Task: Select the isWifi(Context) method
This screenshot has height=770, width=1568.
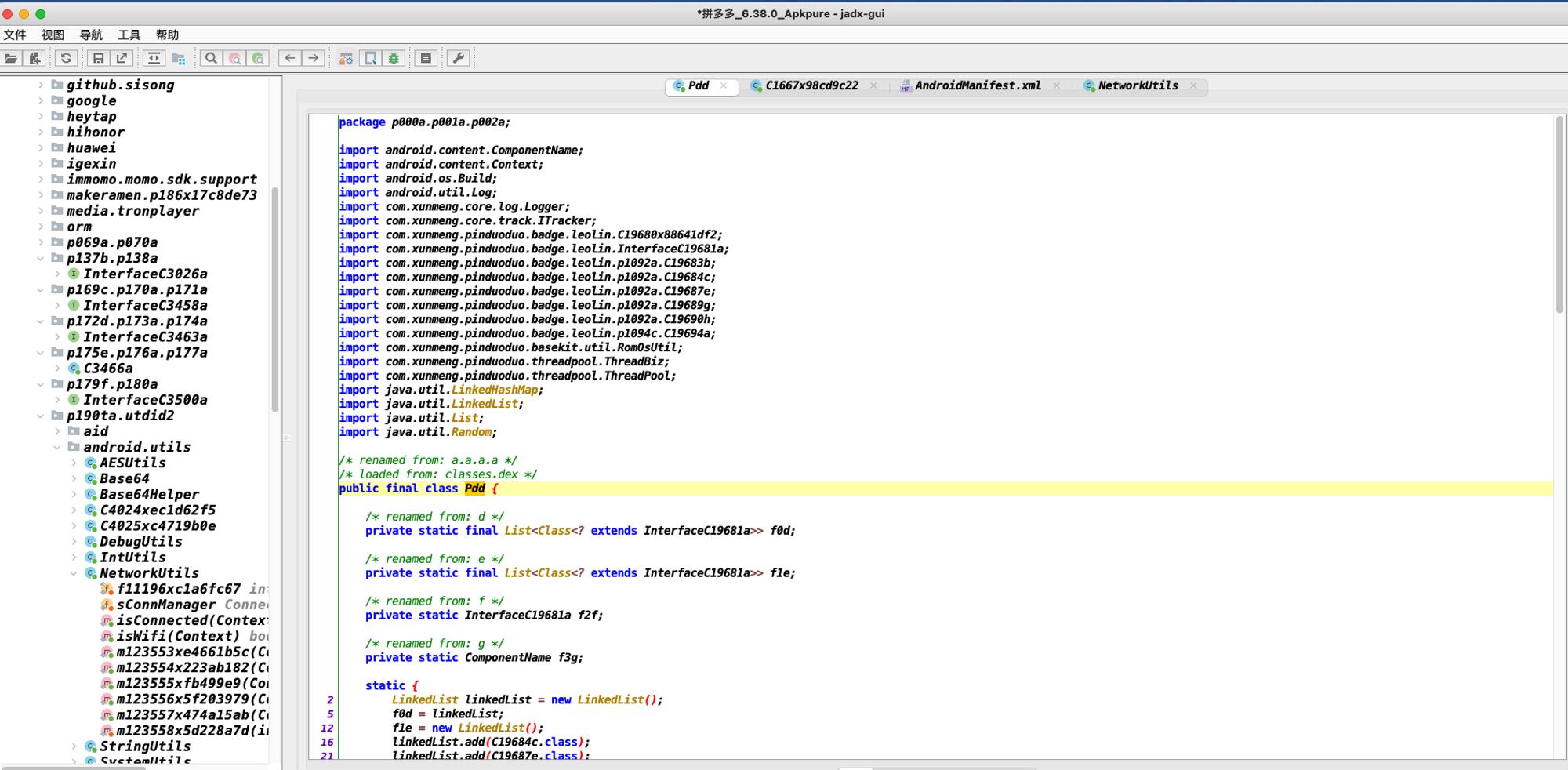Action: [178, 636]
